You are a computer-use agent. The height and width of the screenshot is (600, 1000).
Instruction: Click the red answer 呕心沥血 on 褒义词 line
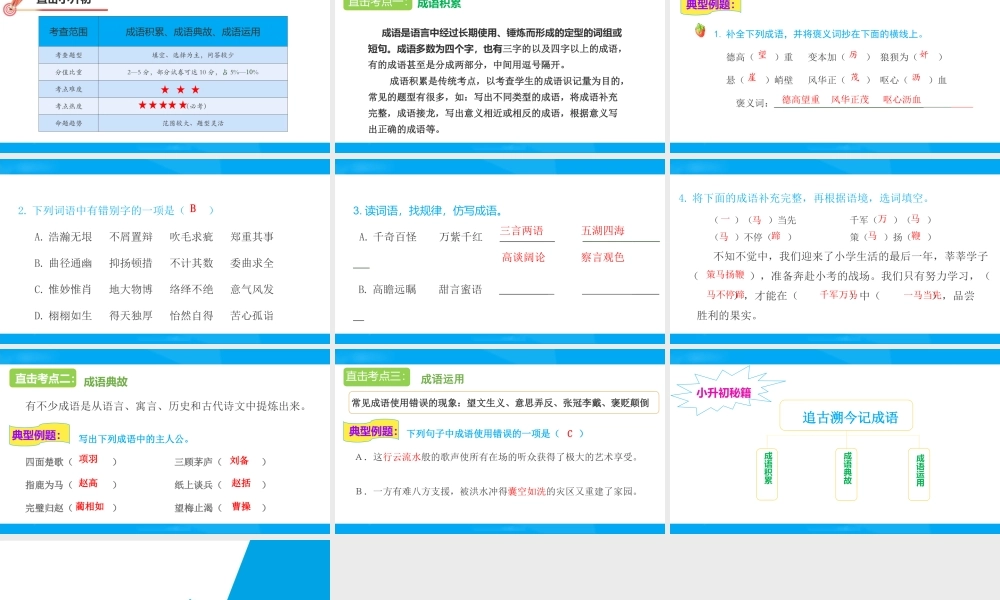coord(902,99)
